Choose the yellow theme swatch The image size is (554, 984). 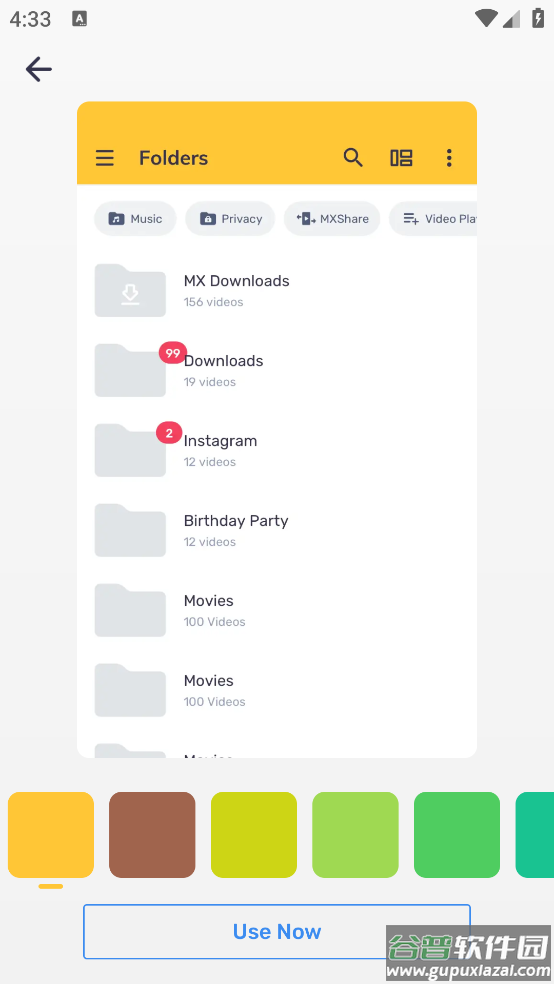(51, 835)
